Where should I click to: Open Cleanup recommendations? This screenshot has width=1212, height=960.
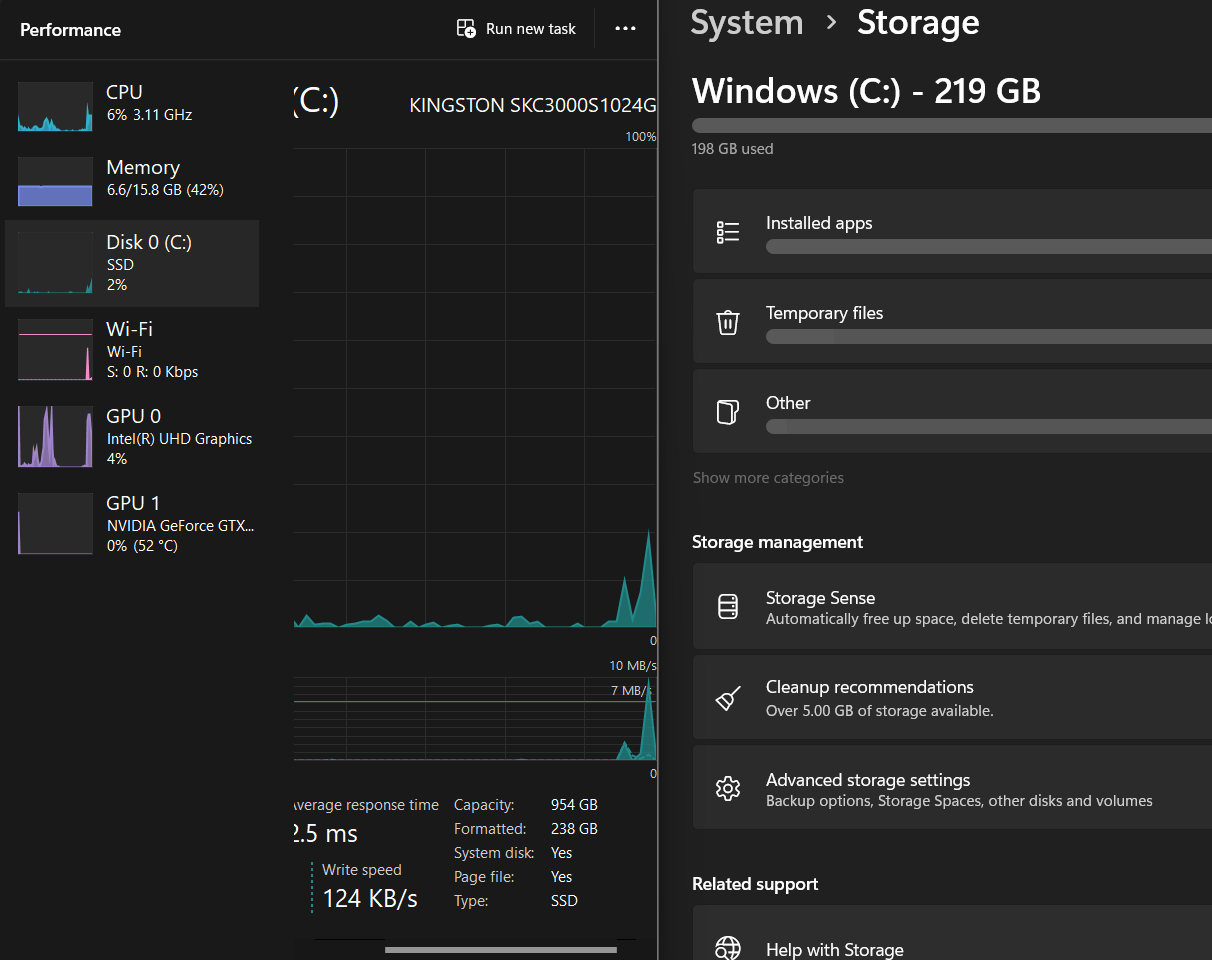(952, 697)
